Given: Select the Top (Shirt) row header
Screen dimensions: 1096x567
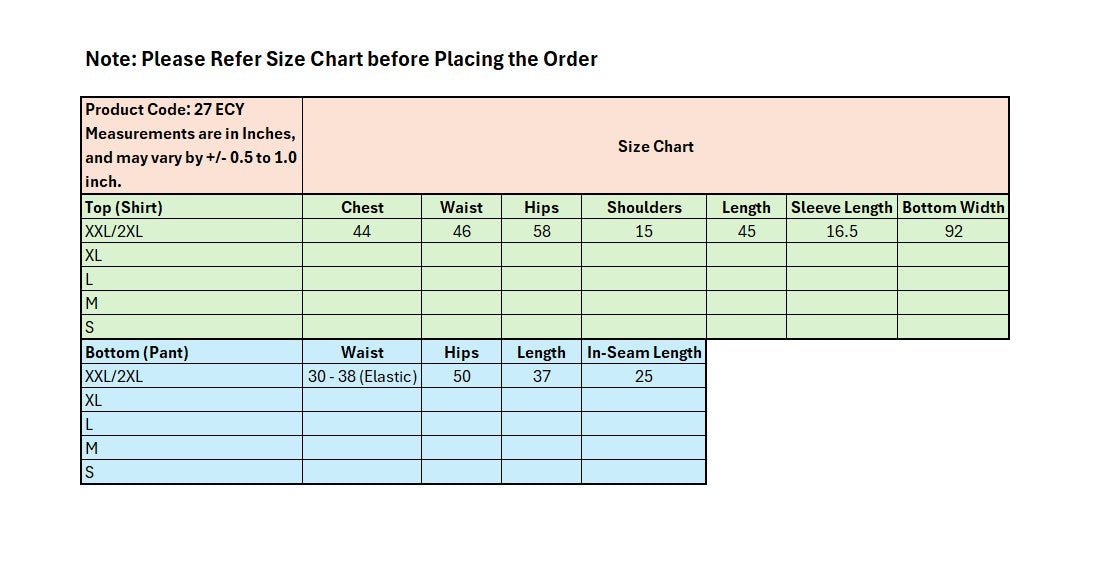Looking at the screenshot, I should tap(191, 207).
